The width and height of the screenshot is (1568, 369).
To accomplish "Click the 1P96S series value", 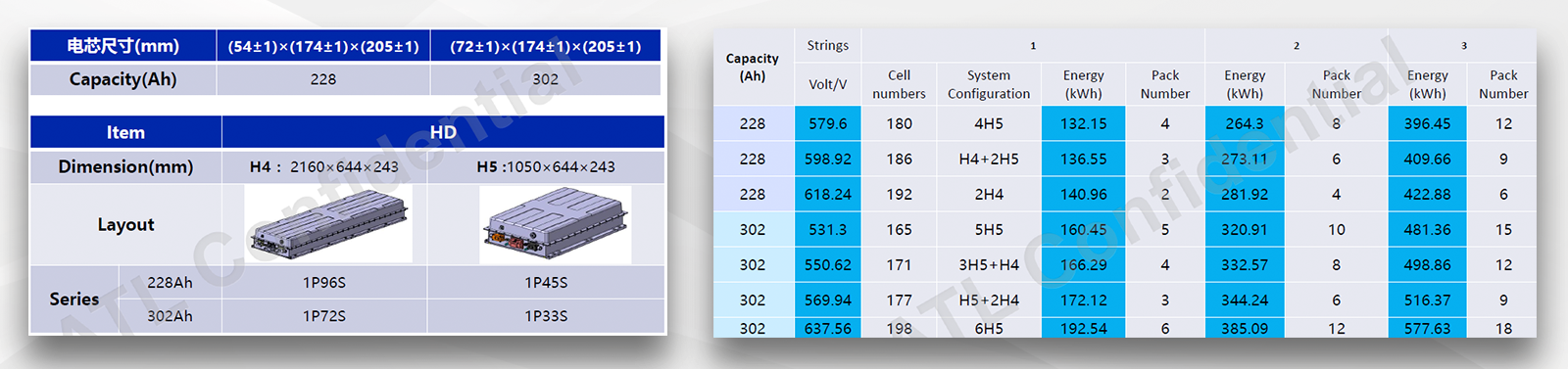I will [x=324, y=282].
